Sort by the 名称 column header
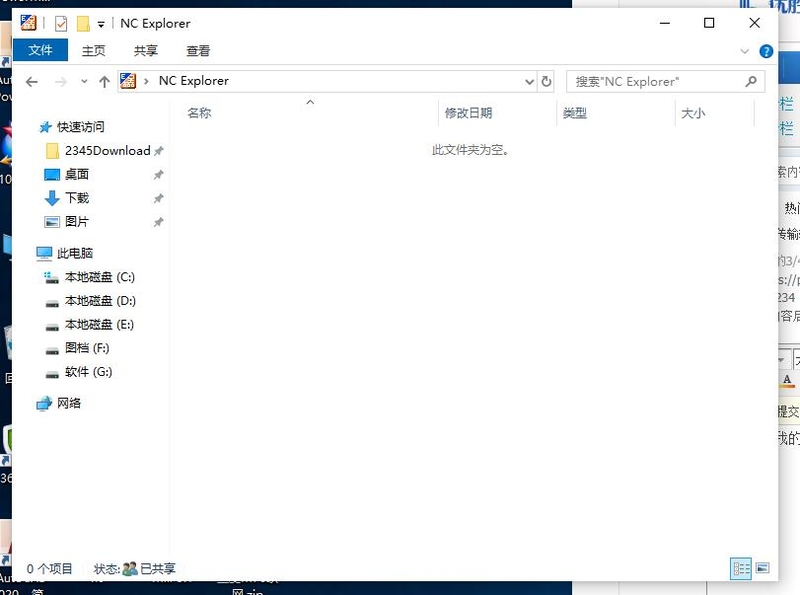 pyautogui.click(x=199, y=113)
